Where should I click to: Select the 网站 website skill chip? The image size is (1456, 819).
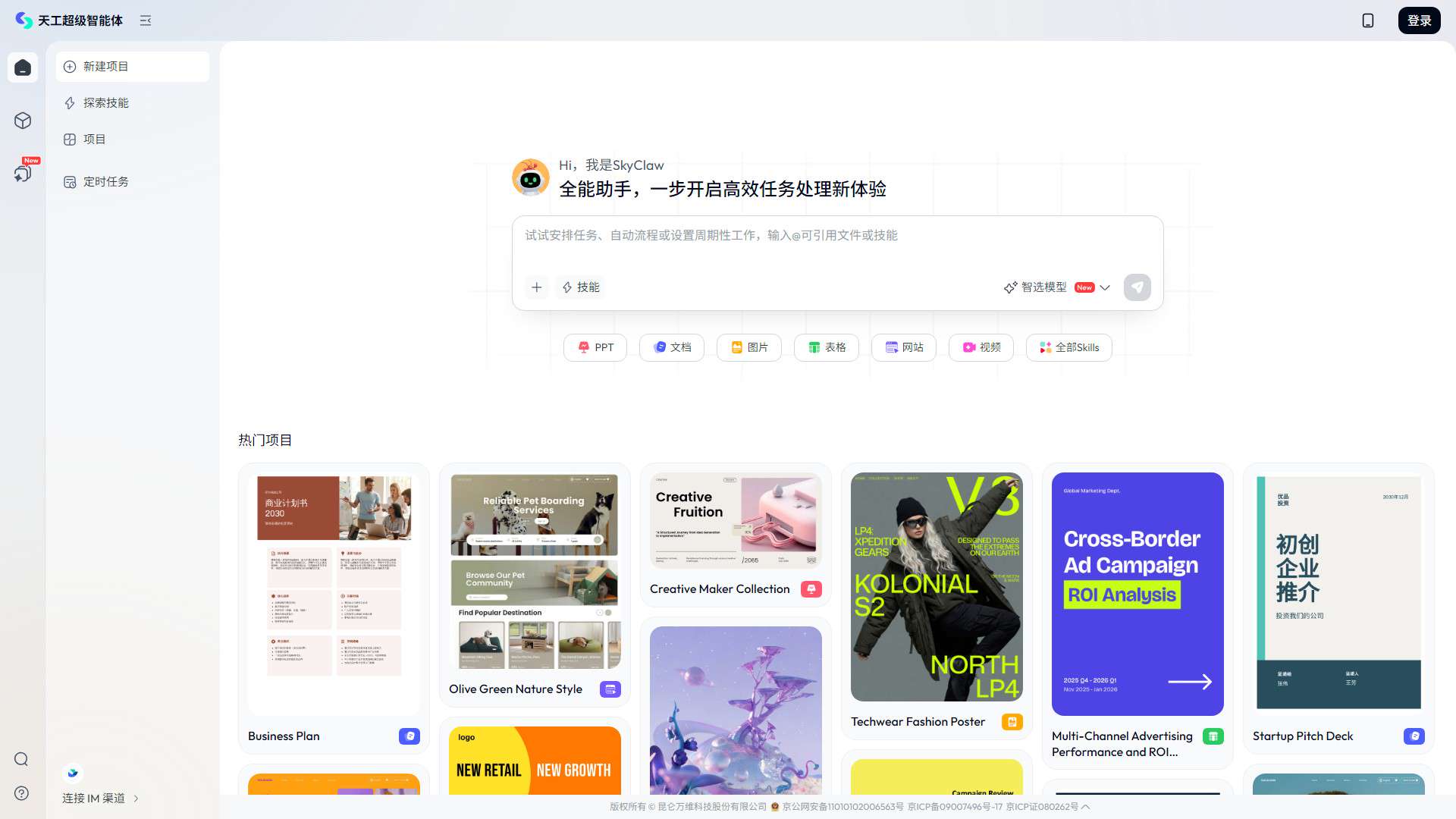pyautogui.click(x=904, y=347)
